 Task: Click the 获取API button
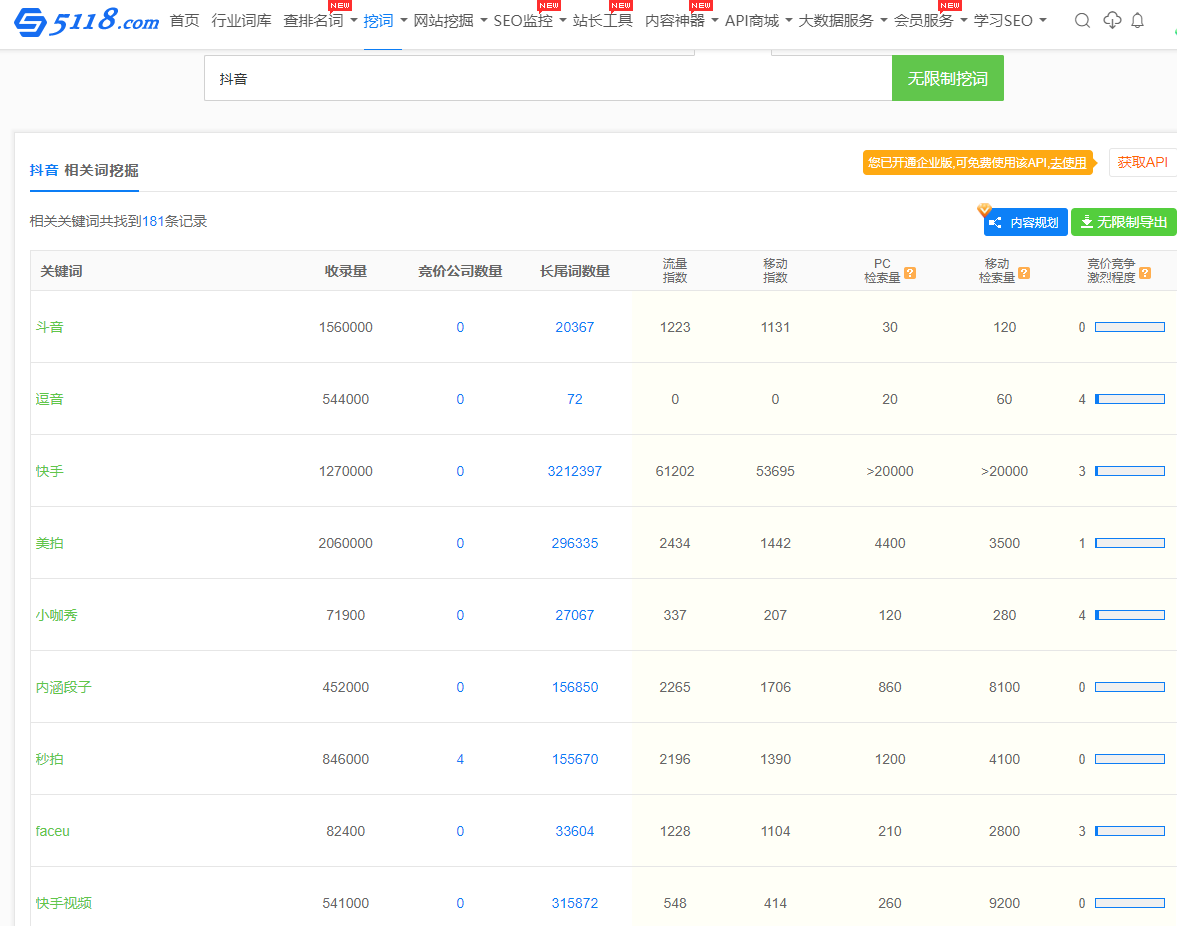(x=1142, y=162)
